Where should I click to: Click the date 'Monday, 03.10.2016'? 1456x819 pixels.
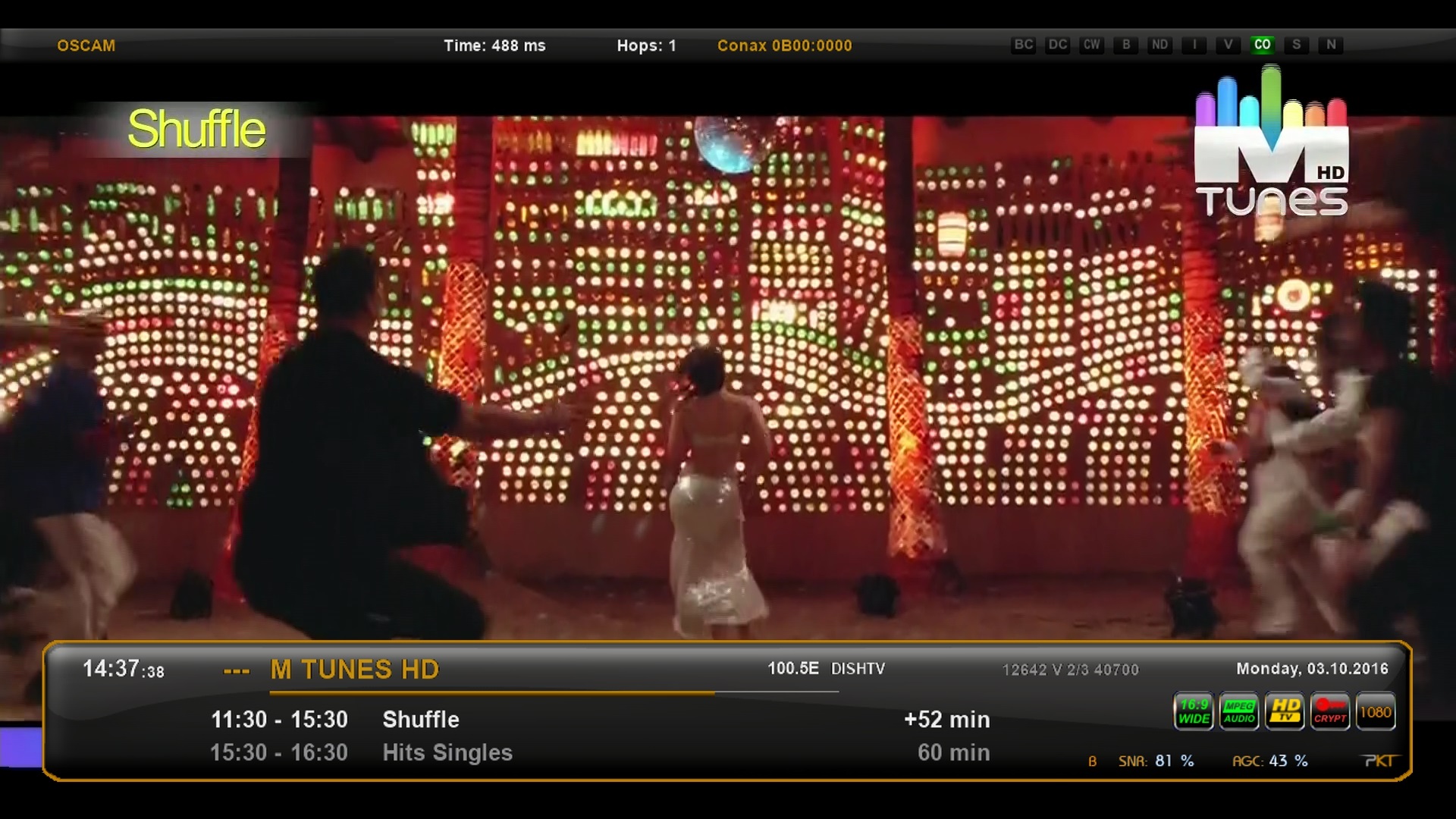1313,669
